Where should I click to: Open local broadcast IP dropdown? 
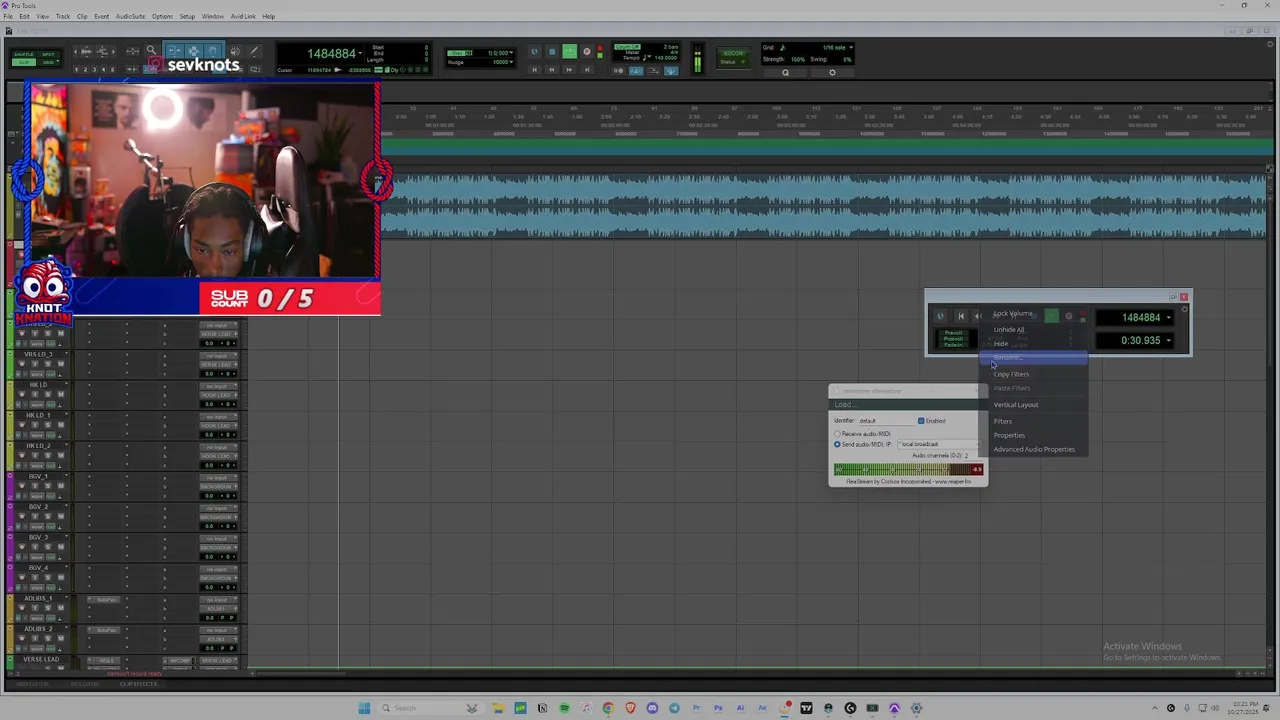tap(938, 444)
